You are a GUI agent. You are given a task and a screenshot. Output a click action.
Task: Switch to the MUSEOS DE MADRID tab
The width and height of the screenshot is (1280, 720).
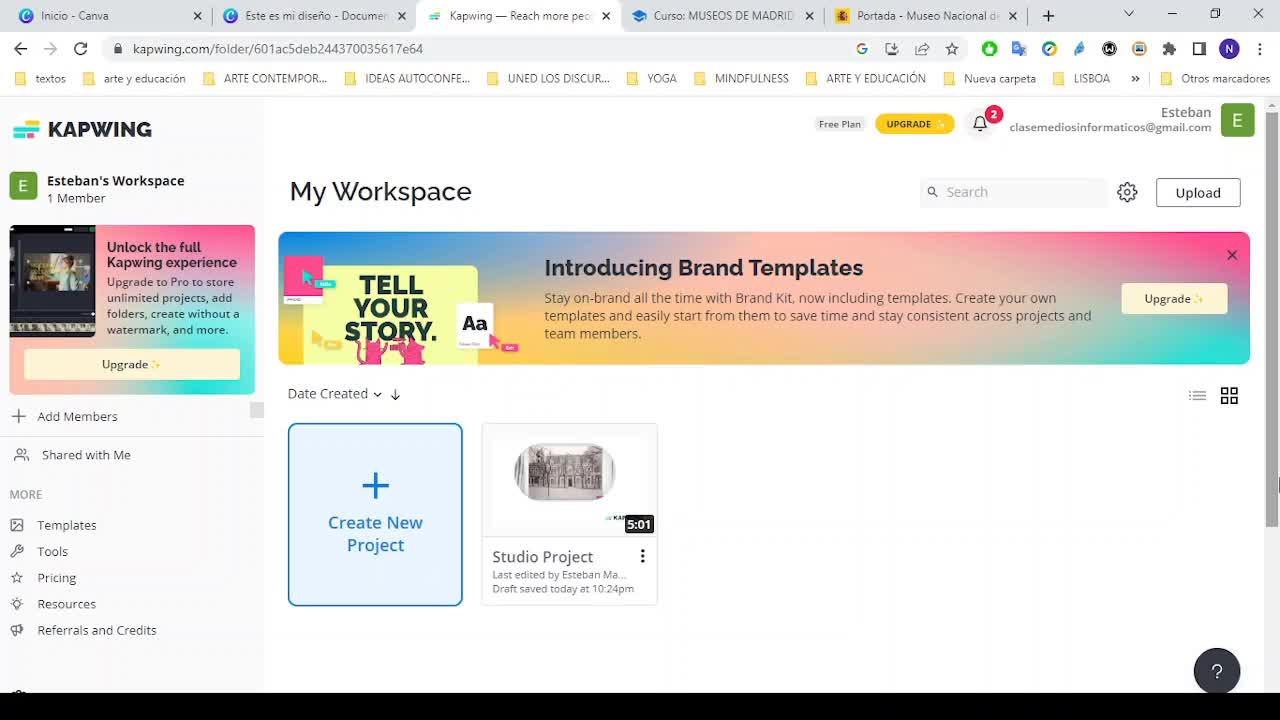[x=723, y=16]
